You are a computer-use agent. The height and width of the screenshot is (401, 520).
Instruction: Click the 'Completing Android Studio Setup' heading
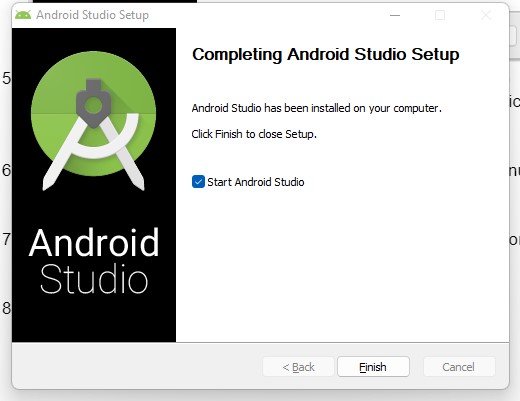(x=326, y=55)
